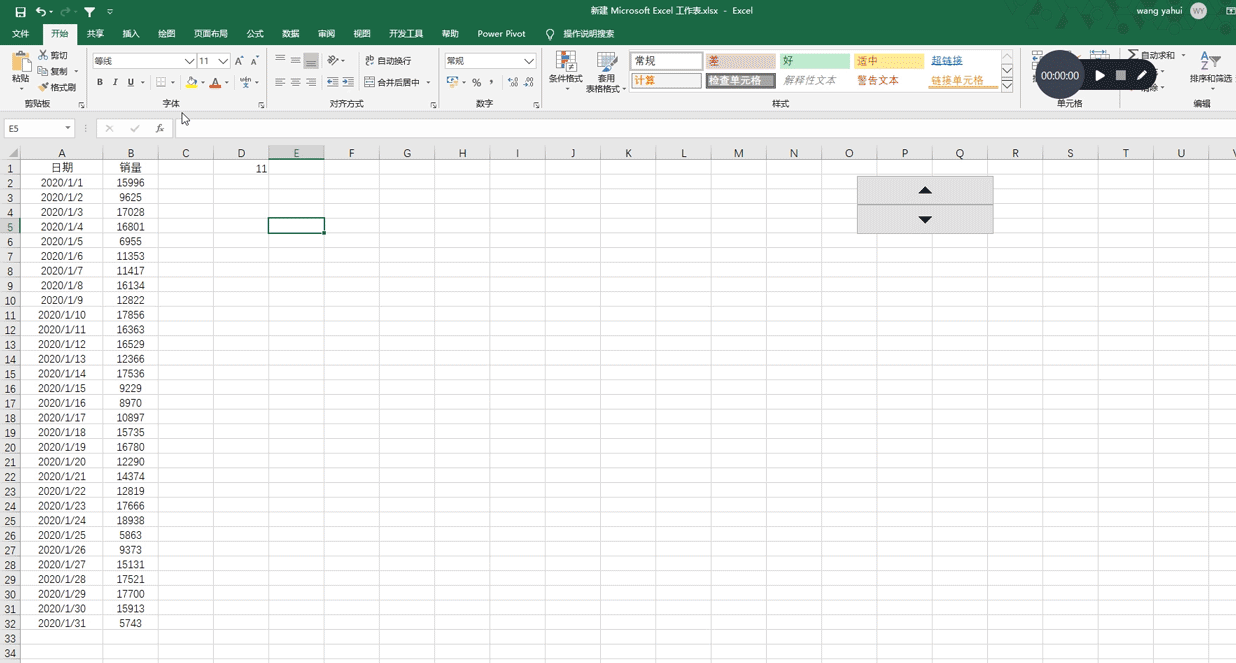Click the Save icon in quick access toolbar

point(20,12)
